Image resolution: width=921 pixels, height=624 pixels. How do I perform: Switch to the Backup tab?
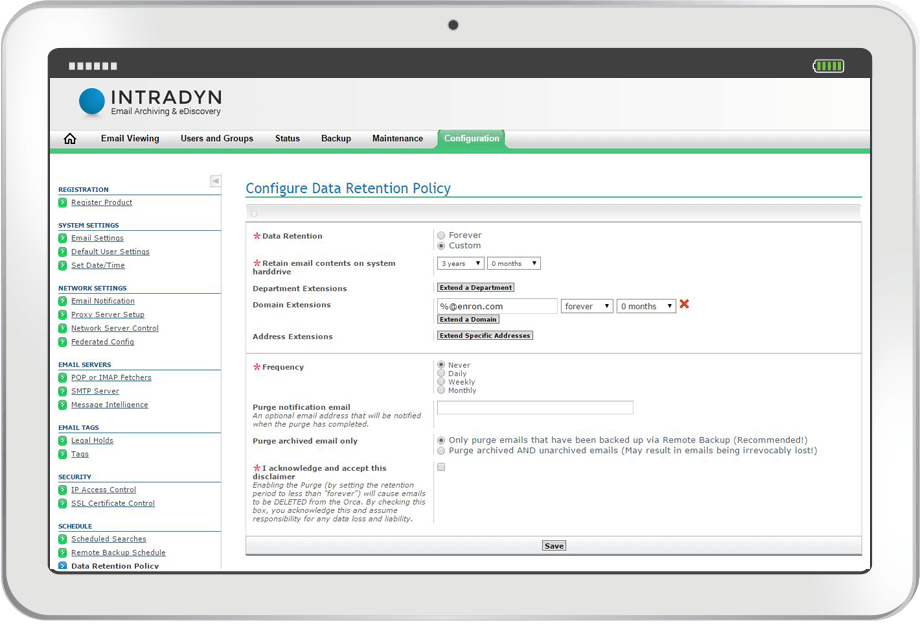click(336, 138)
